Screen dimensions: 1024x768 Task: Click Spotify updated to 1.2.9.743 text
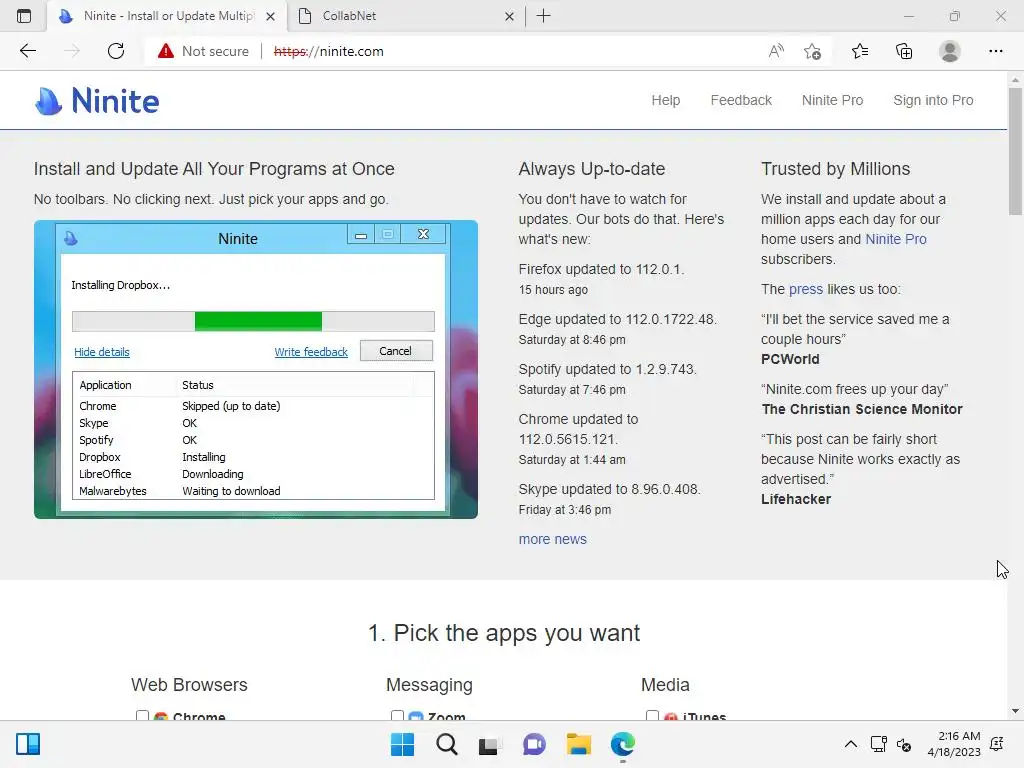[607, 369]
